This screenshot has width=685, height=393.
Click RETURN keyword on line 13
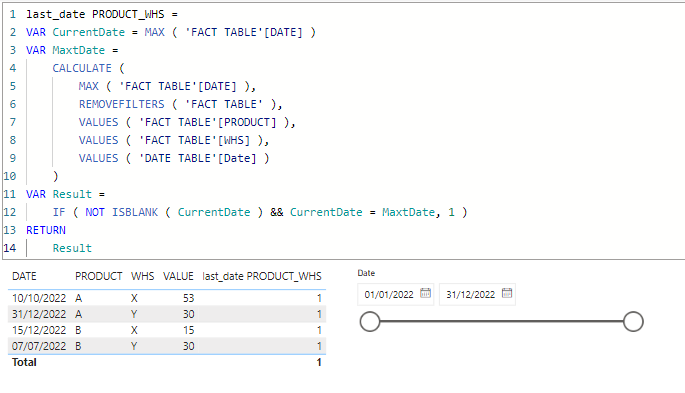[46, 230]
